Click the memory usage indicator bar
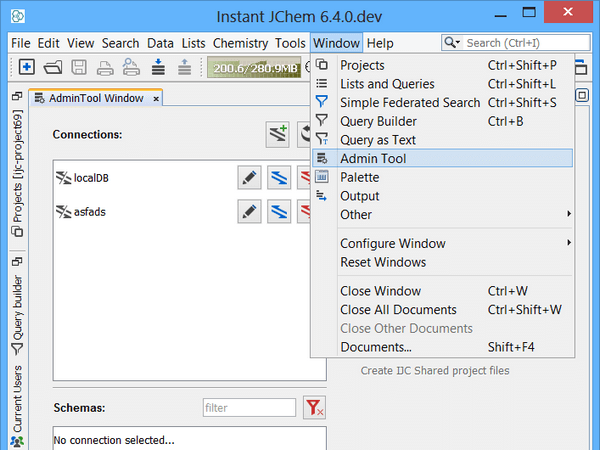 point(253,67)
